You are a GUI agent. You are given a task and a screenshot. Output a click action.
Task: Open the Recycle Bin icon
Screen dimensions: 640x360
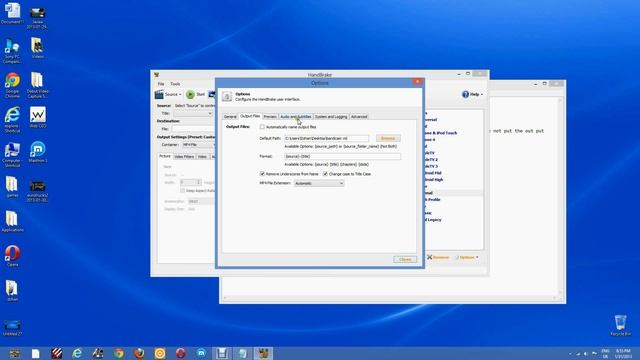point(620,325)
